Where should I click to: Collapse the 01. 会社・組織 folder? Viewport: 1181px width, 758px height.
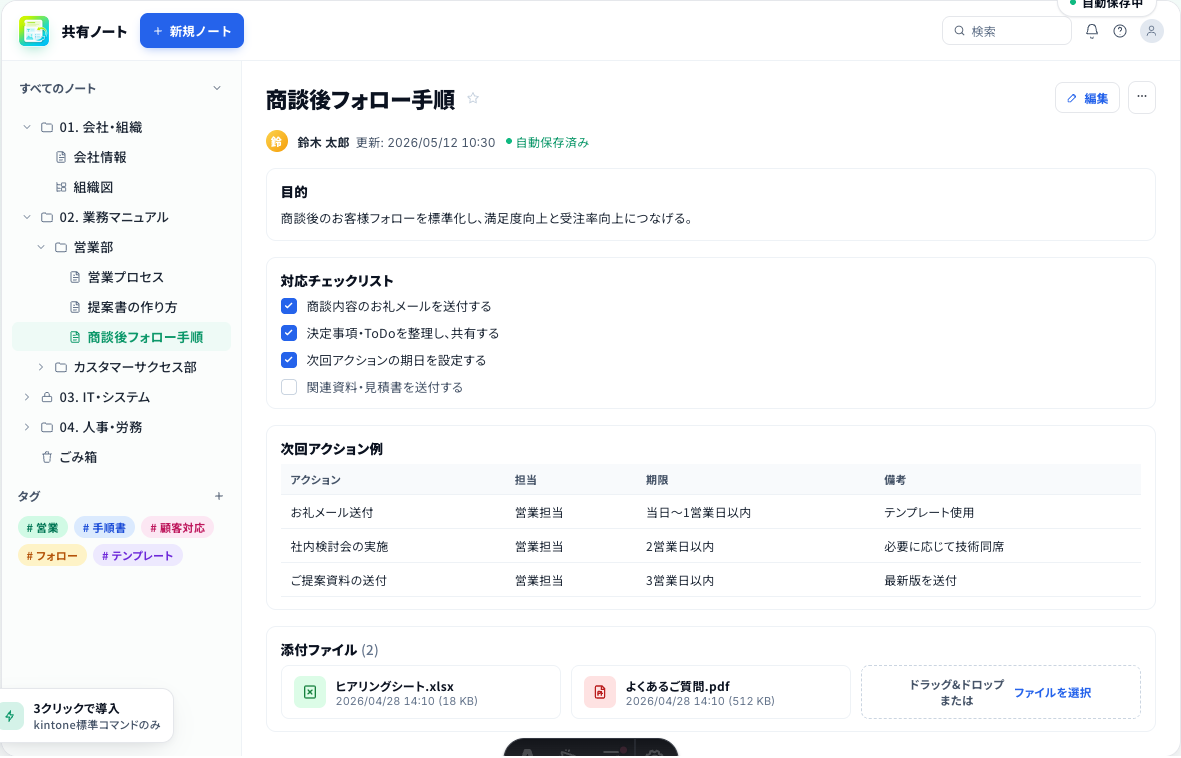(x=27, y=127)
